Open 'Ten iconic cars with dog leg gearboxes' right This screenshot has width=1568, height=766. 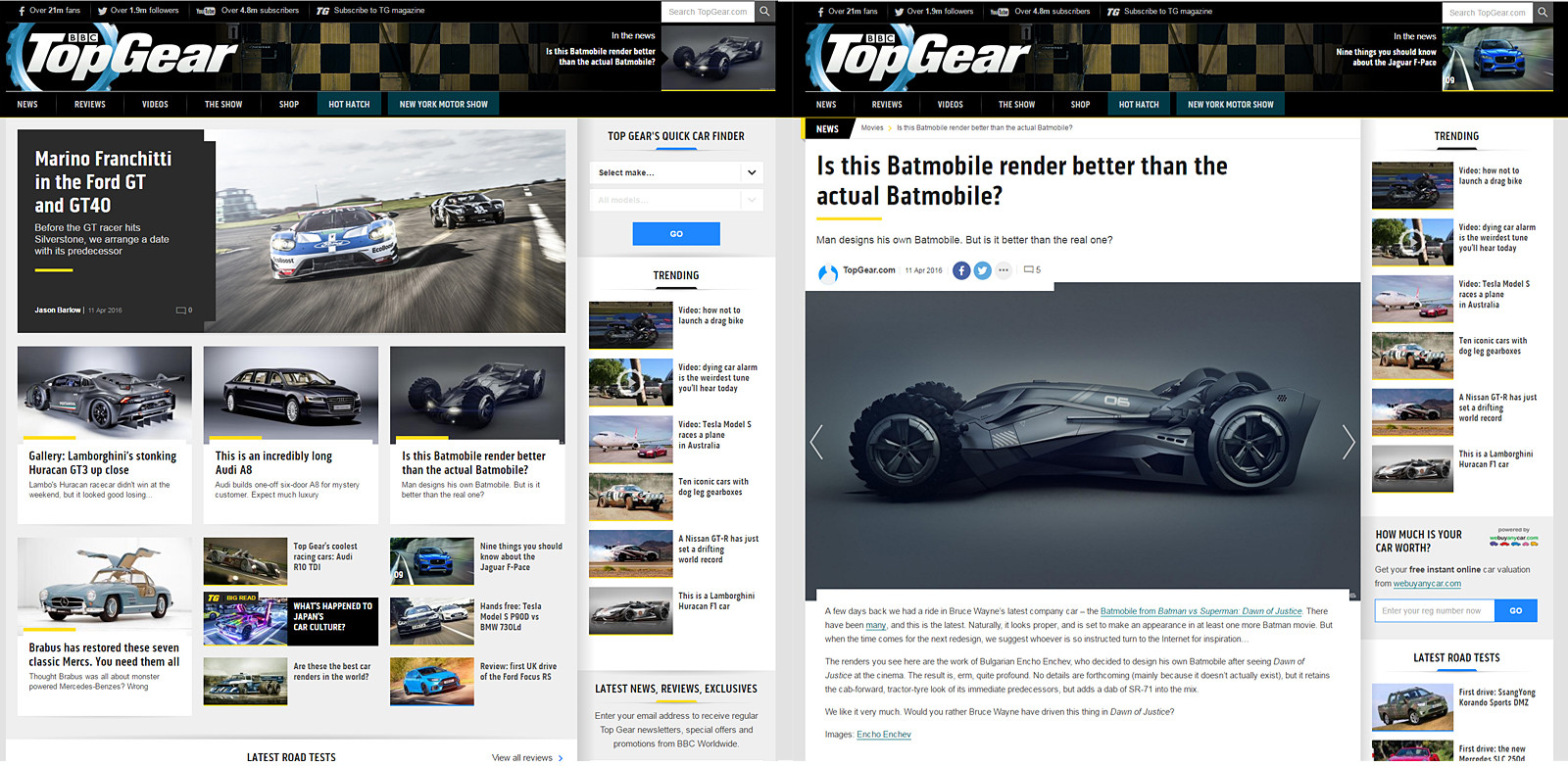[1454, 356]
